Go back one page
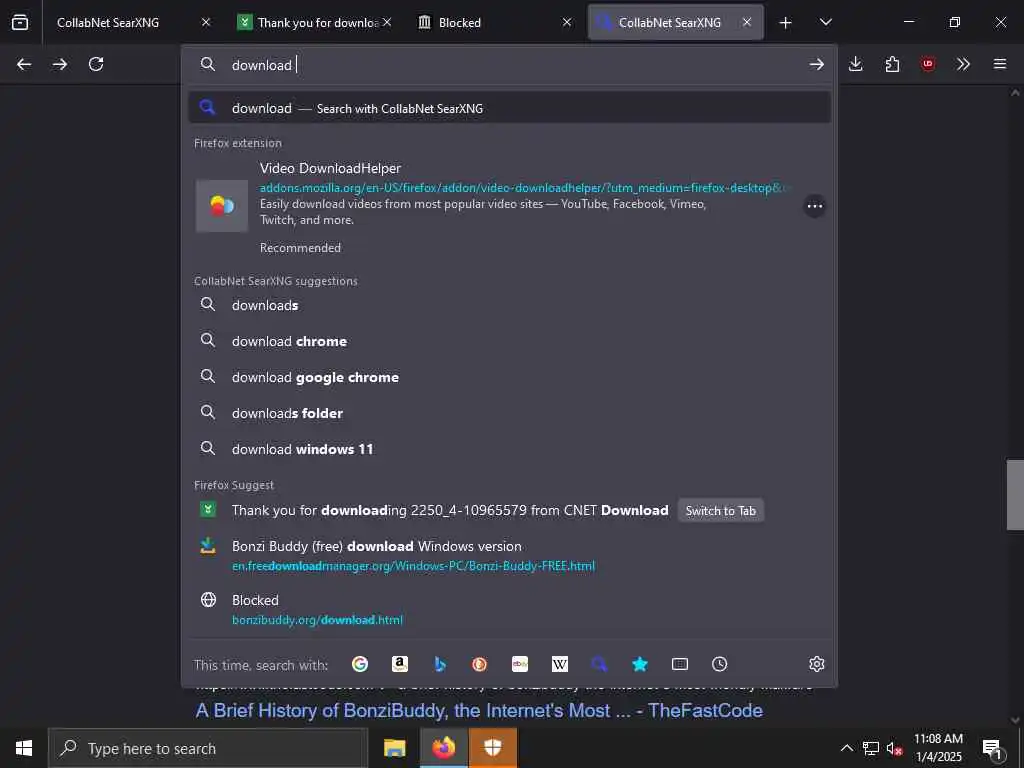Image resolution: width=1024 pixels, height=768 pixels. pyautogui.click(x=24, y=64)
